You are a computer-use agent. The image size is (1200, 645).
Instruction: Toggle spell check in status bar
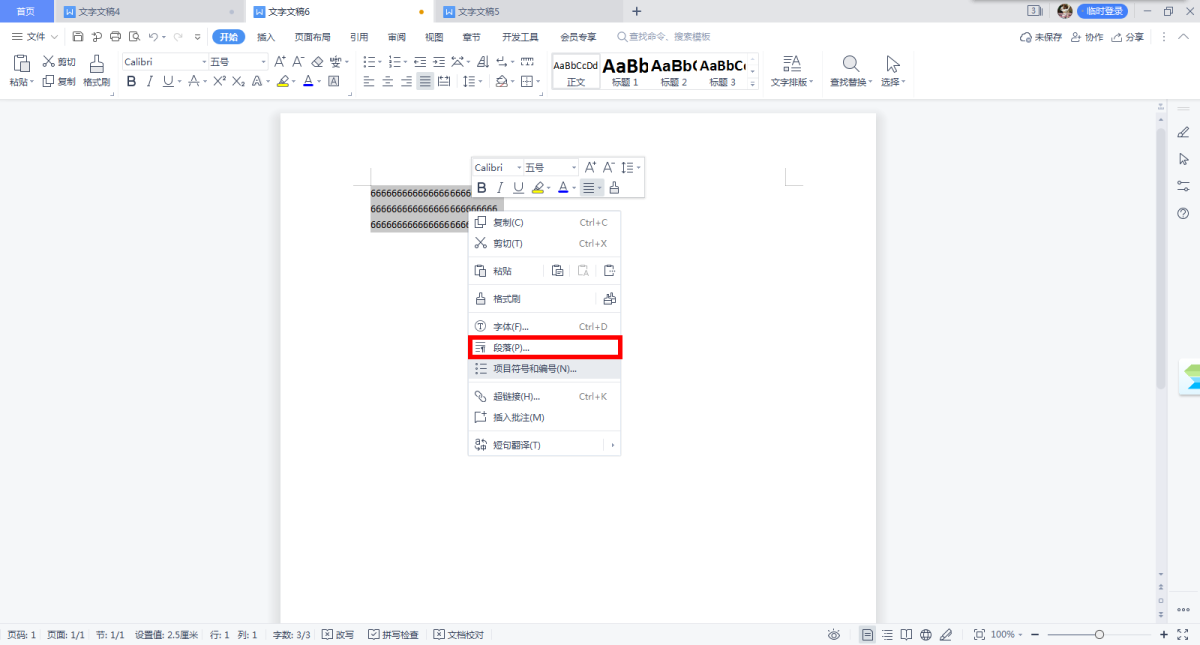pyautogui.click(x=393, y=635)
